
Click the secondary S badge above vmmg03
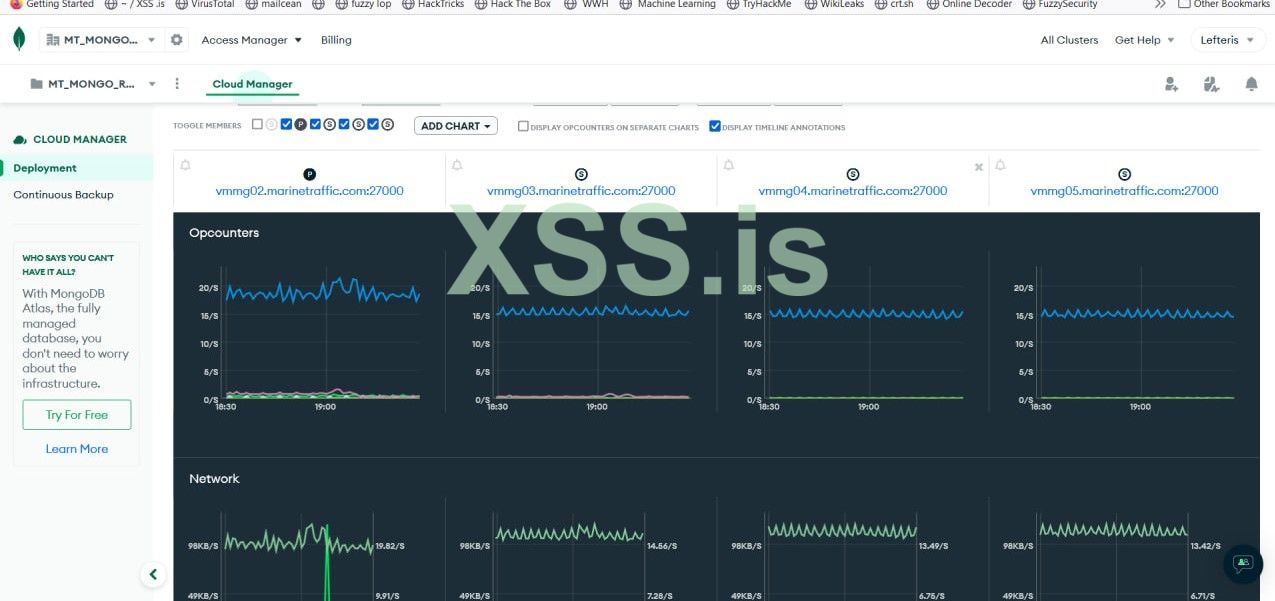pos(581,174)
